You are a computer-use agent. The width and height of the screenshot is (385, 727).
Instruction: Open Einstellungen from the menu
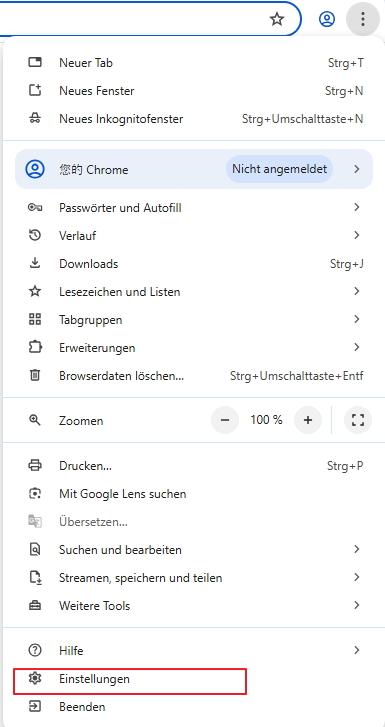[194, 679]
